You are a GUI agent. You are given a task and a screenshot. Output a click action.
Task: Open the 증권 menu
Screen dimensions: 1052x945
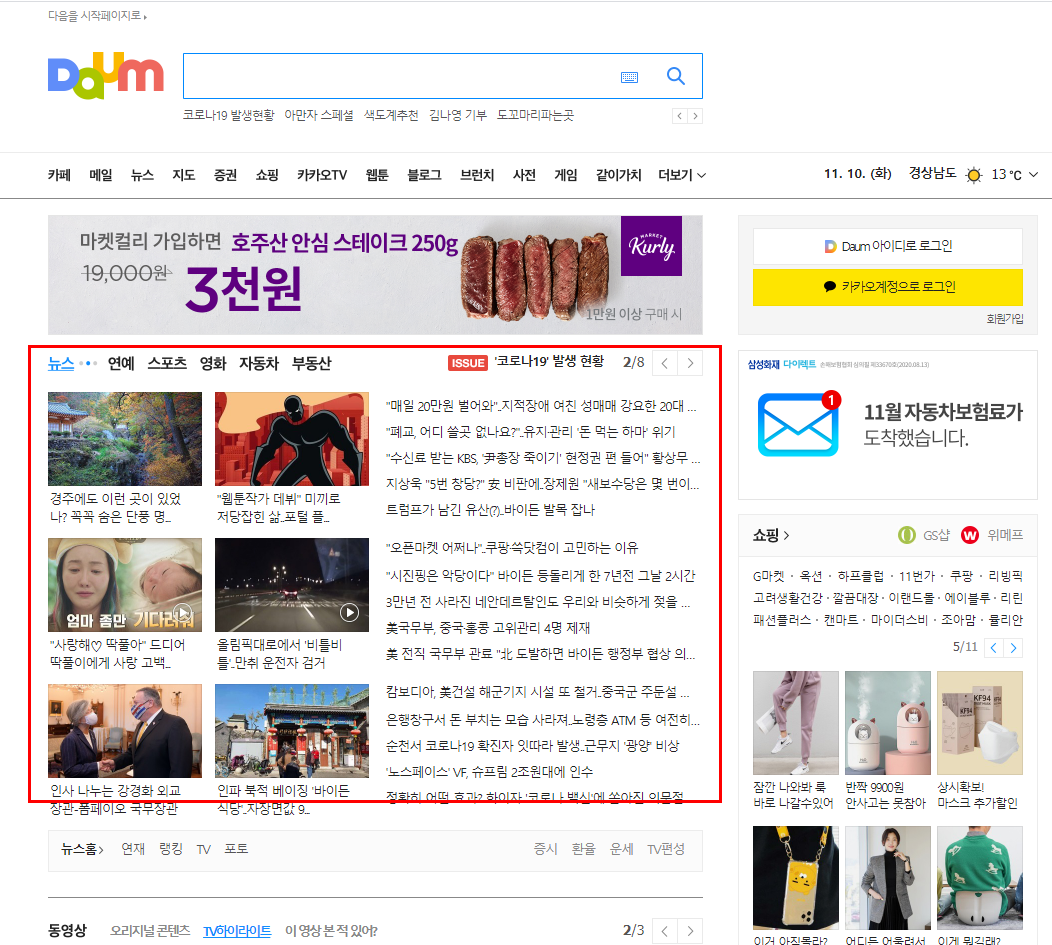click(x=225, y=175)
